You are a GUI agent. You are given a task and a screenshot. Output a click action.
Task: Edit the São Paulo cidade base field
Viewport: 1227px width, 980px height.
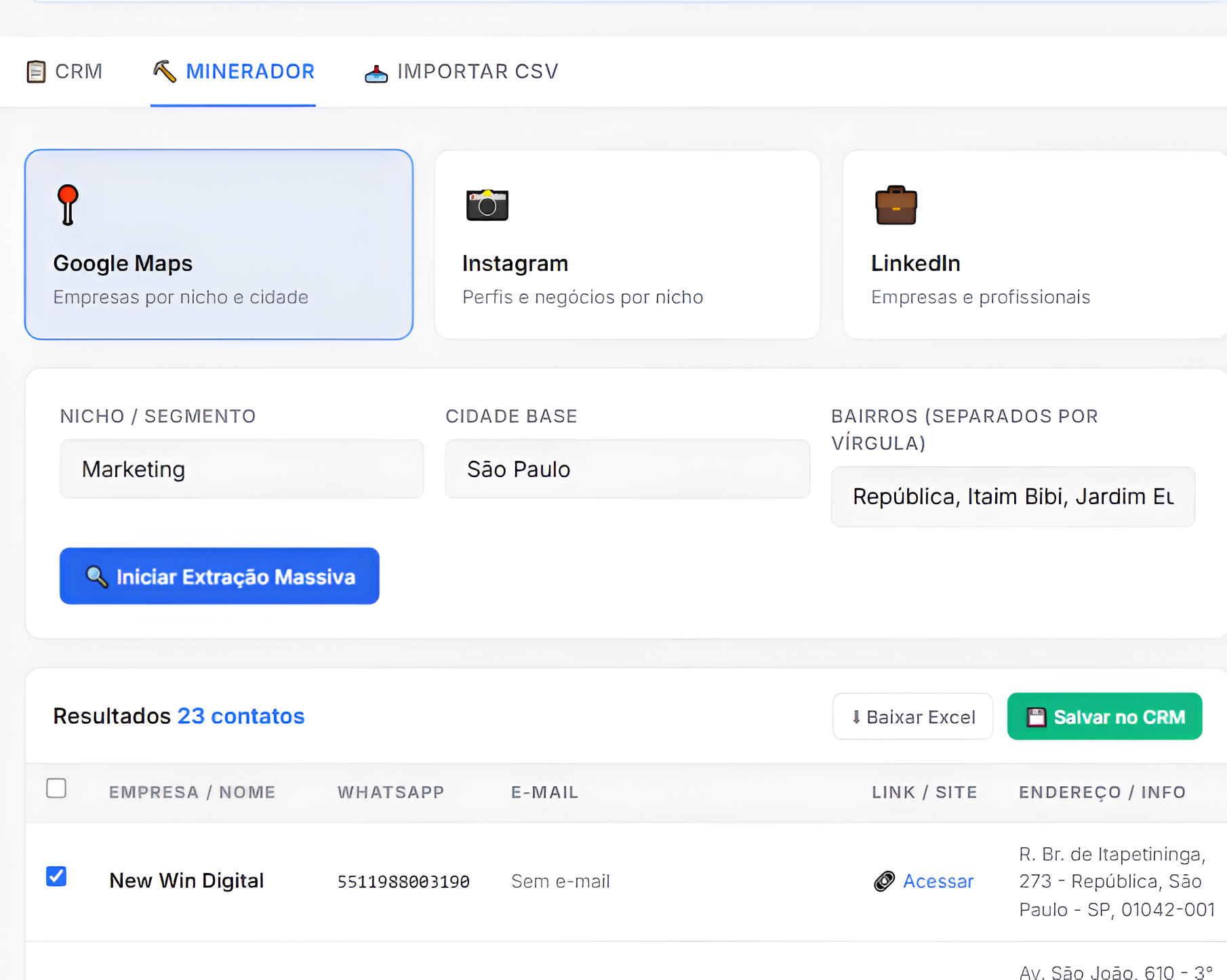tap(626, 468)
